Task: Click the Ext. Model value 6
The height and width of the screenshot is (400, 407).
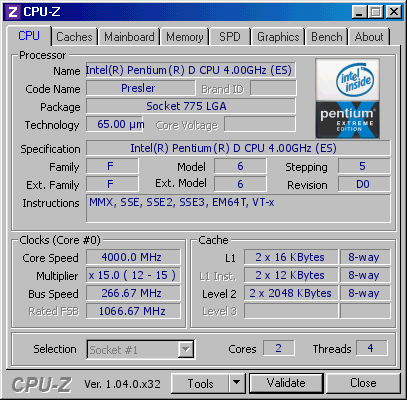Action: (x=240, y=184)
